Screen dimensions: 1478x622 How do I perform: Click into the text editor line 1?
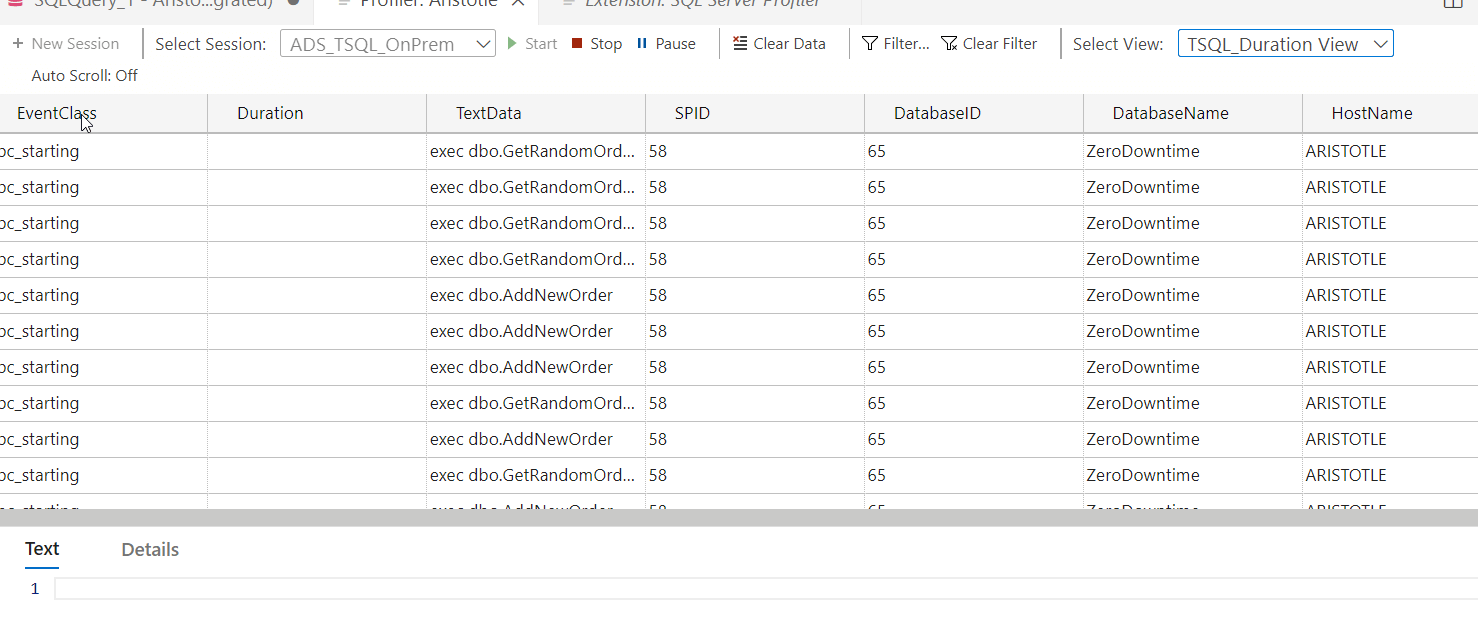(700, 589)
